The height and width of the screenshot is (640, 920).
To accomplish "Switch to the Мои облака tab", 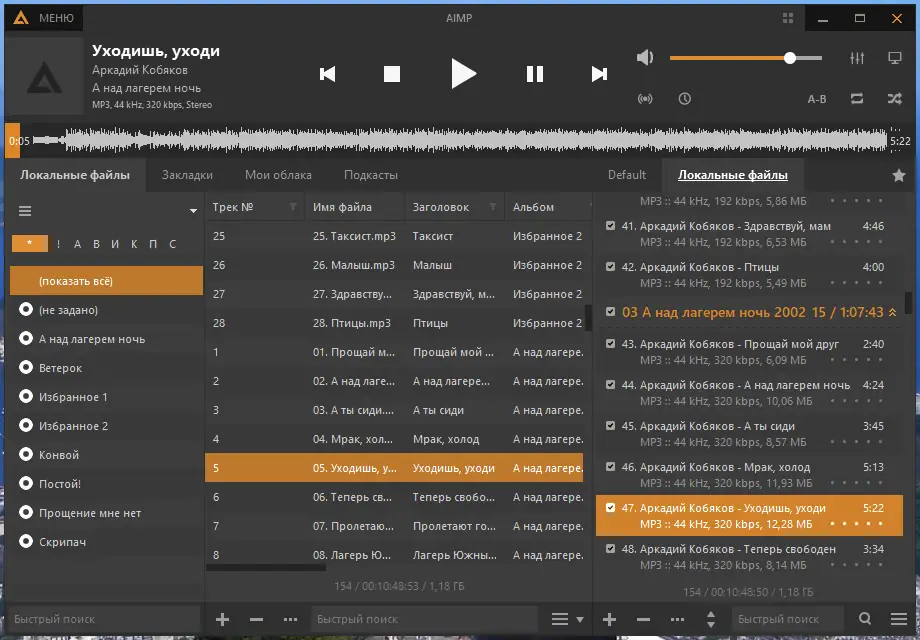I will pyautogui.click(x=278, y=175).
